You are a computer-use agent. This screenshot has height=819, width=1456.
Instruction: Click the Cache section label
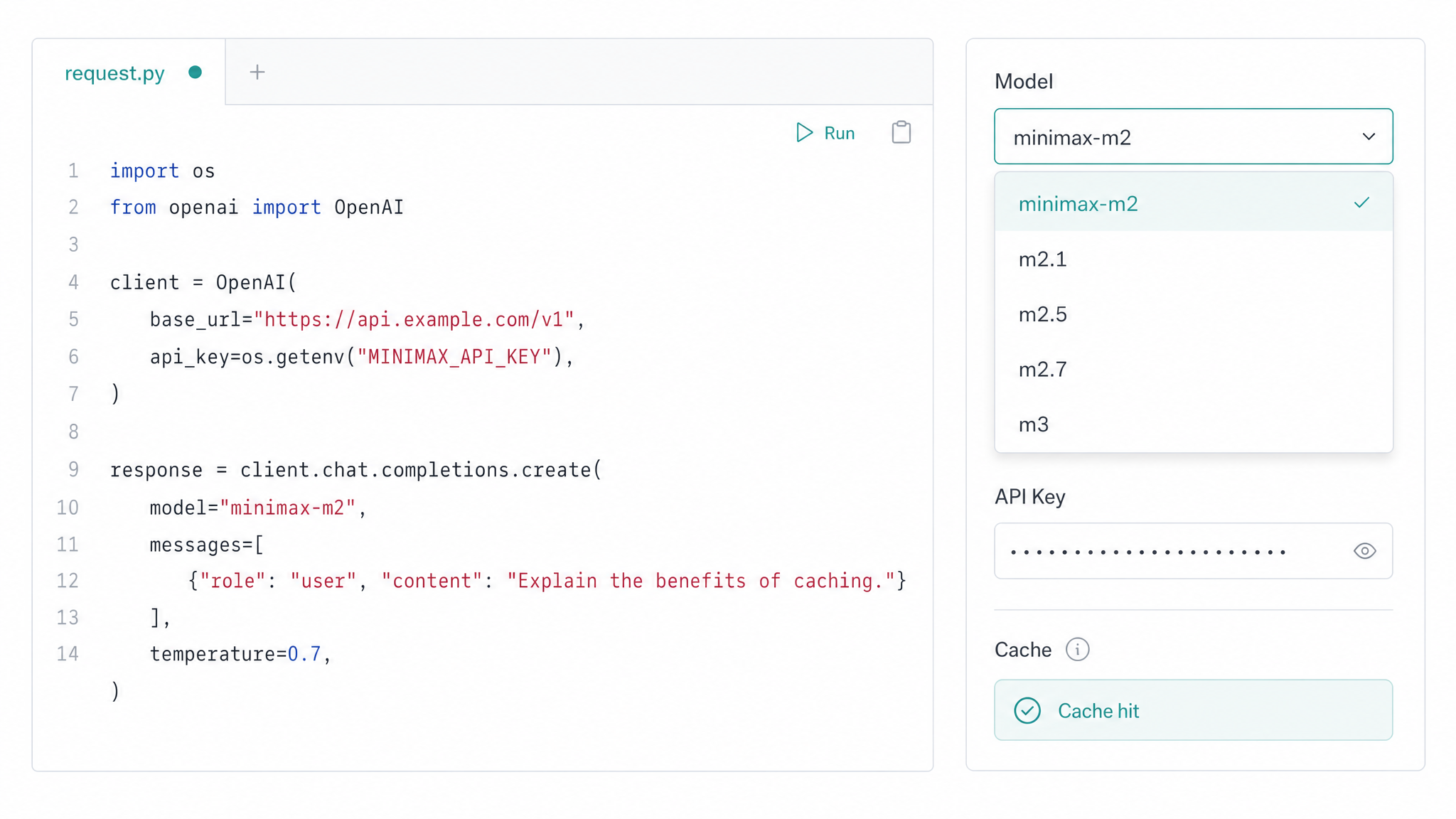coord(1022,649)
